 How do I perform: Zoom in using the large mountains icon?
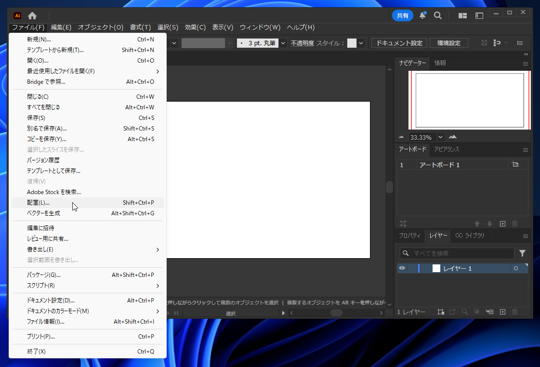click(453, 137)
